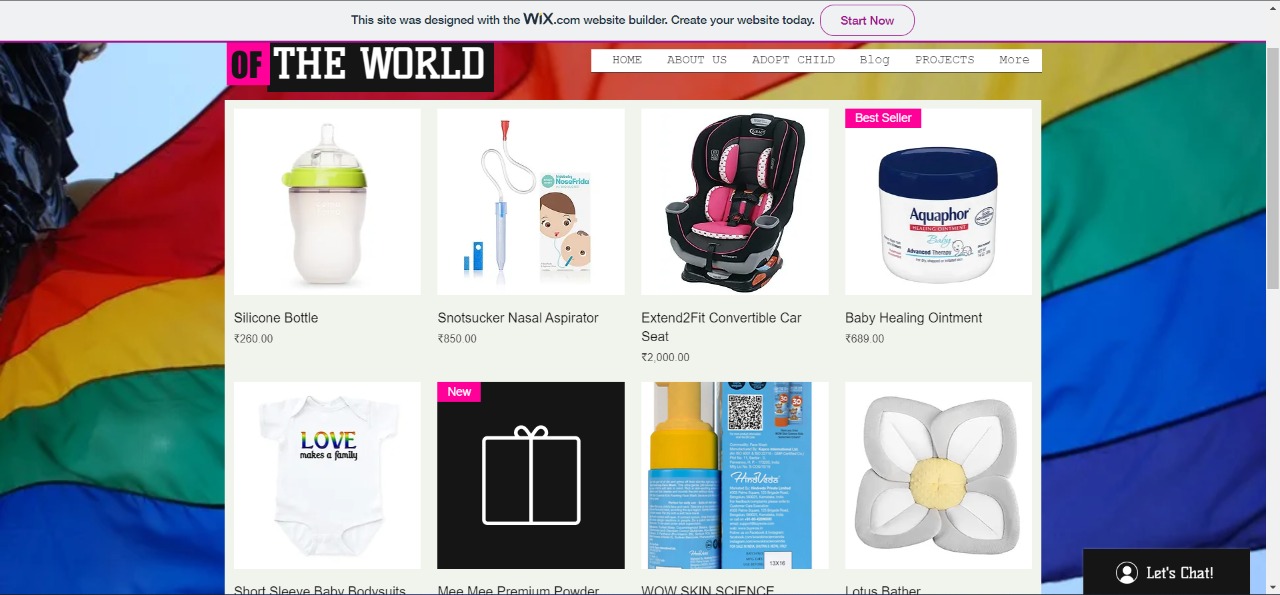1280x595 pixels.
Task: Click the Baby Healing Ointment title link
Action: [913, 318]
